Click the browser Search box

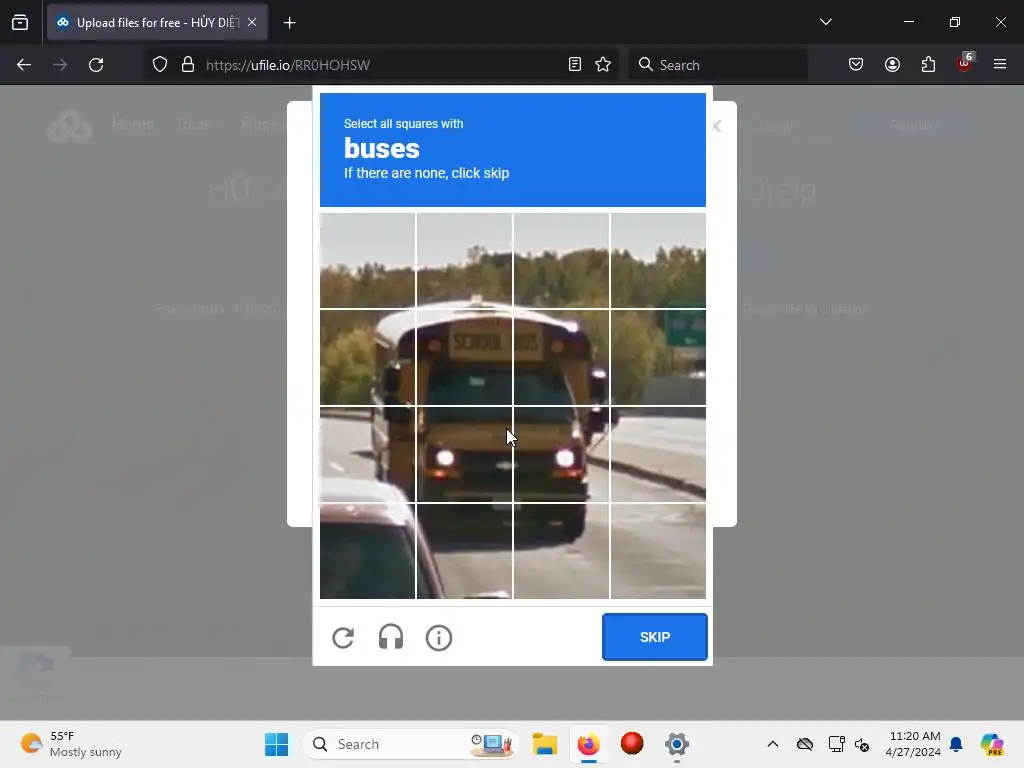tap(718, 65)
